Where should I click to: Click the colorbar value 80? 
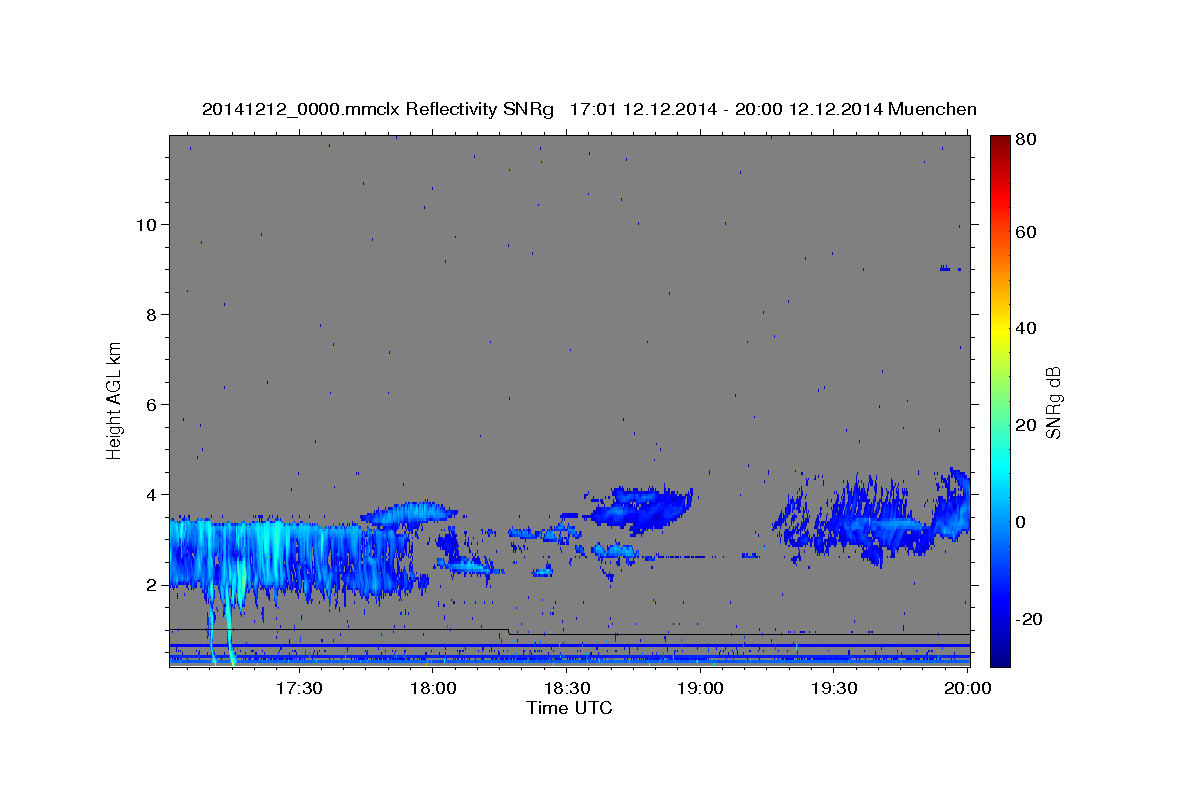coord(1025,140)
